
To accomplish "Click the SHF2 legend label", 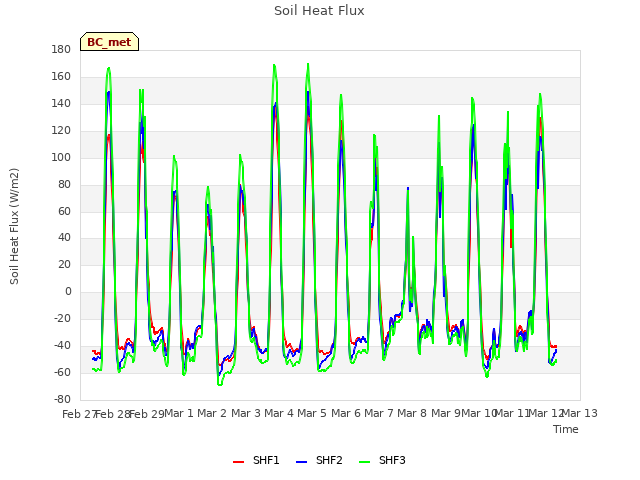I will tap(329, 460).
